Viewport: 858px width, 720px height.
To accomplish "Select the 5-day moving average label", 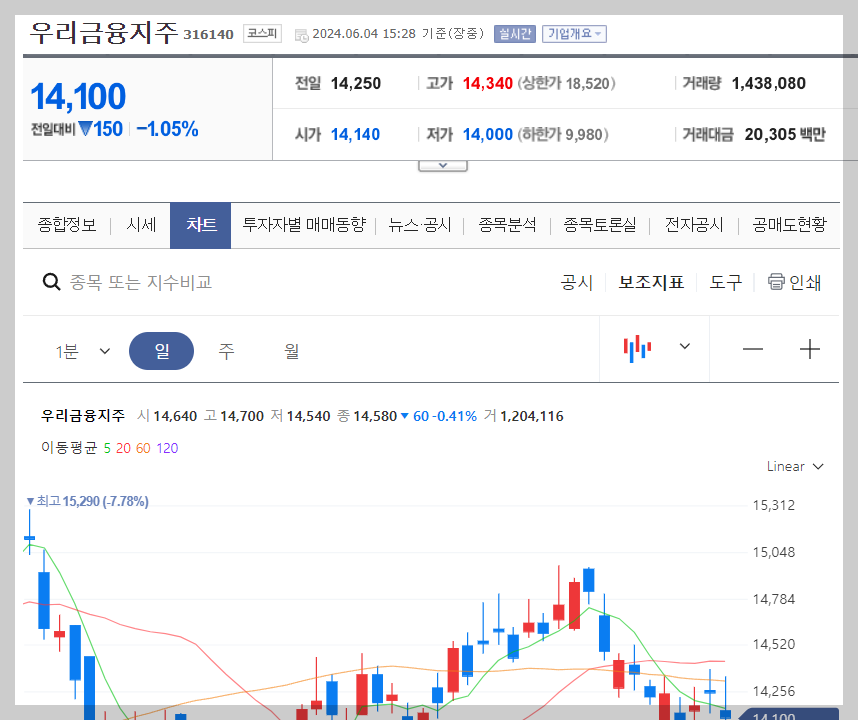I will pos(107,449).
